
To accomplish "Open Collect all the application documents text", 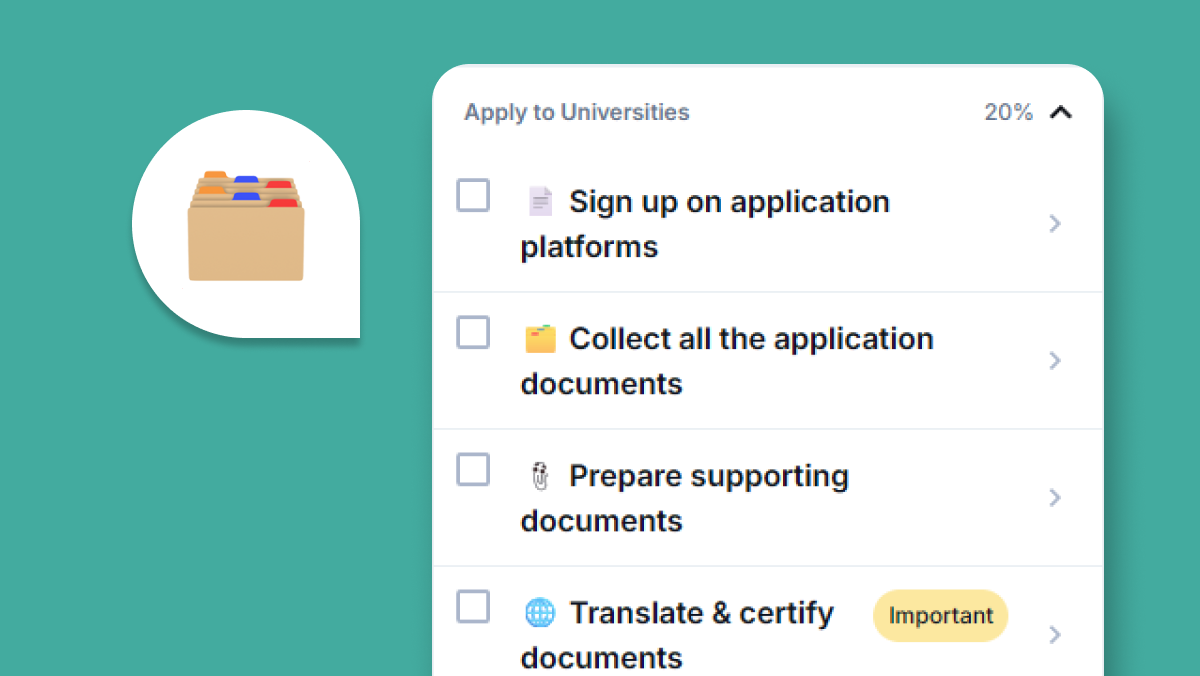I will click(750, 340).
